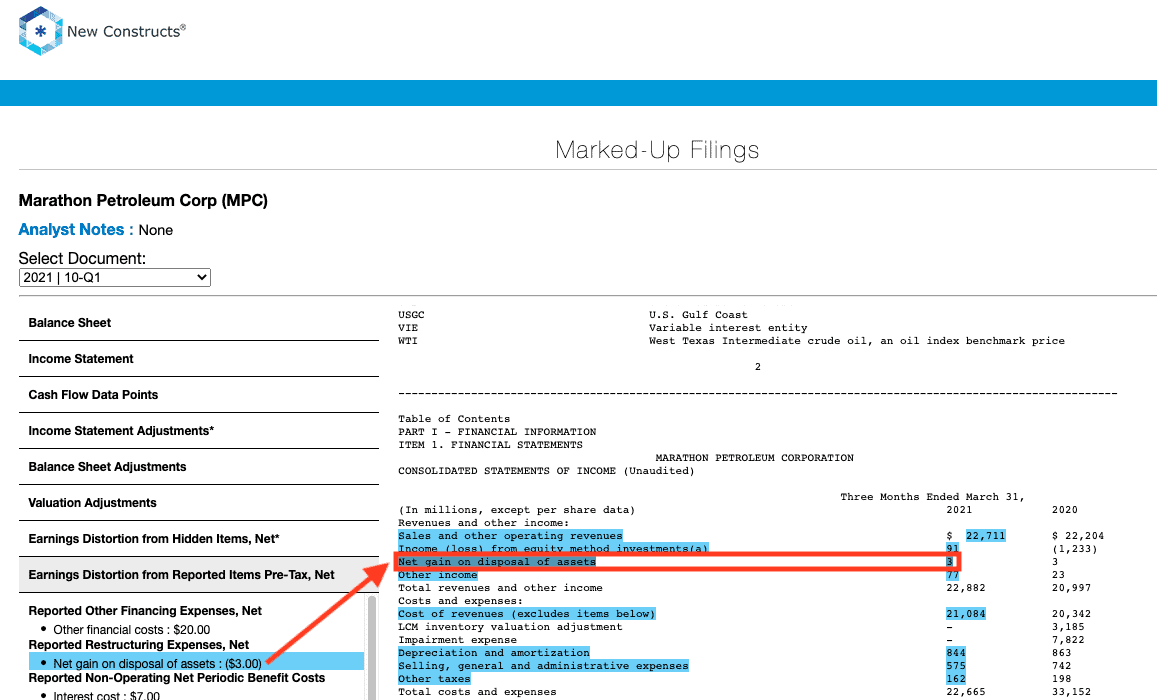Open Income Statement Adjustments section
The height and width of the screenshot is (700, 1157).
(198, 431)
